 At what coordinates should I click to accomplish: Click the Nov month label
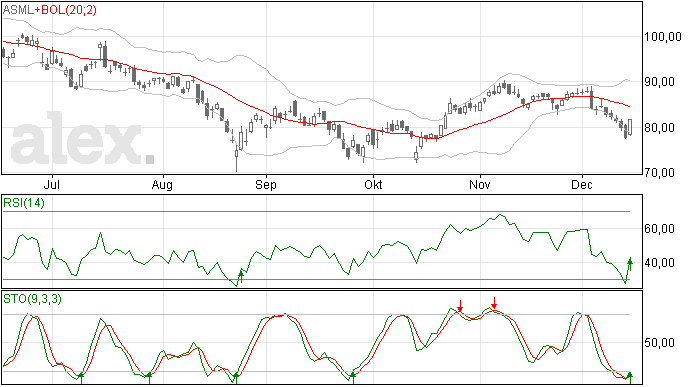[480, 184]
